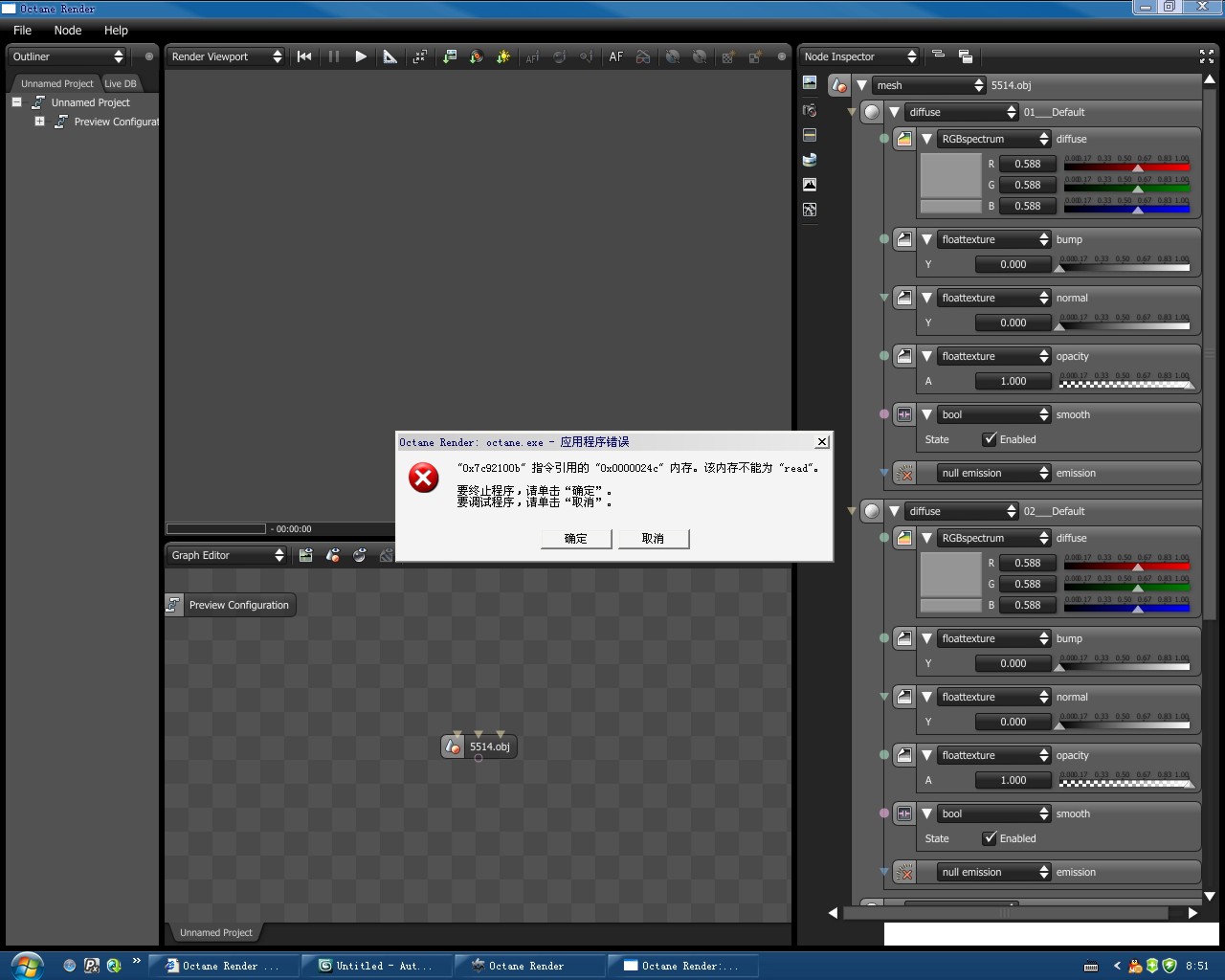Collapse the 01___Default material triangle
The image size is (1225, 980).
[894, 112]
